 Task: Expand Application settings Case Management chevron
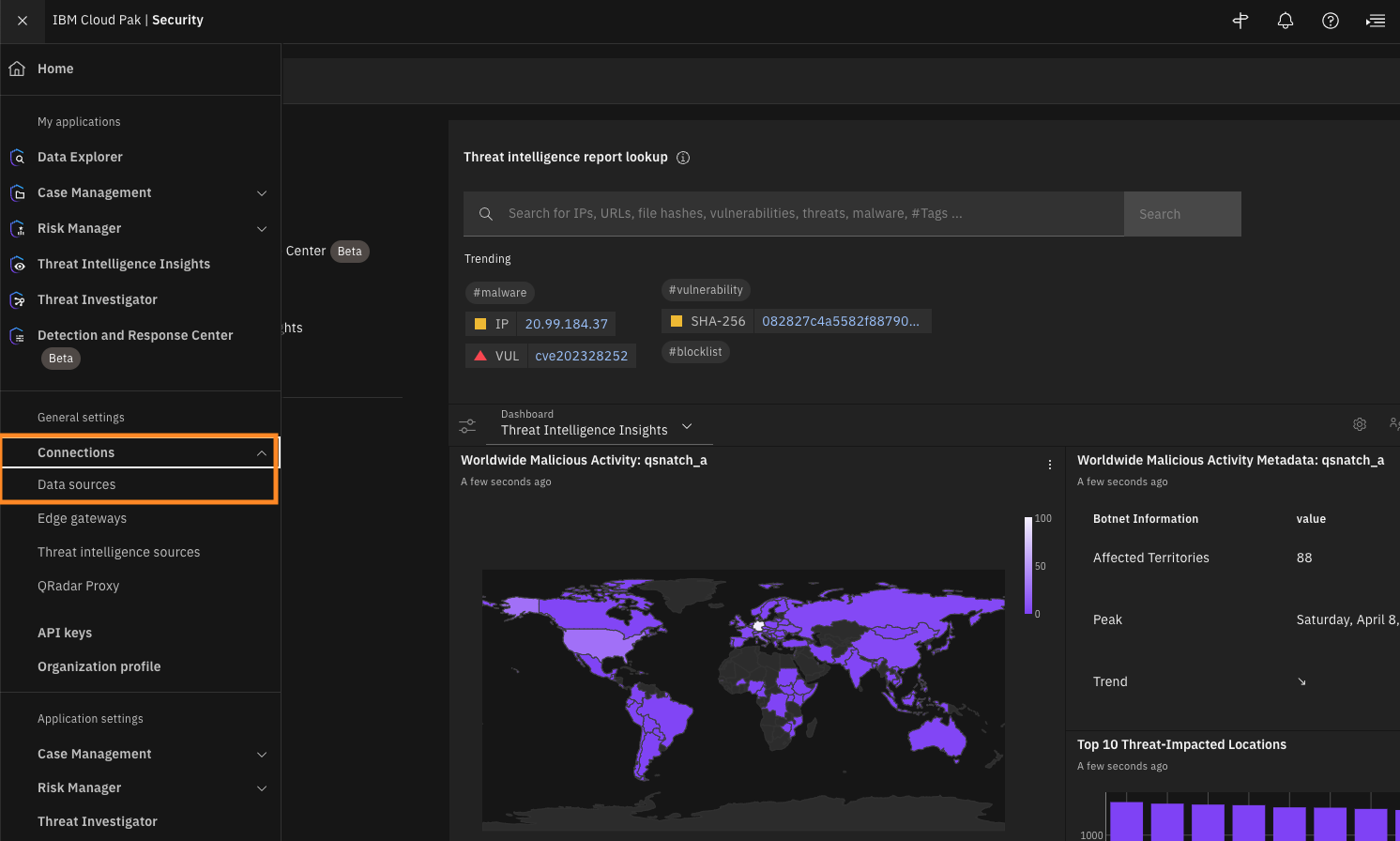(x=262, y=755)
